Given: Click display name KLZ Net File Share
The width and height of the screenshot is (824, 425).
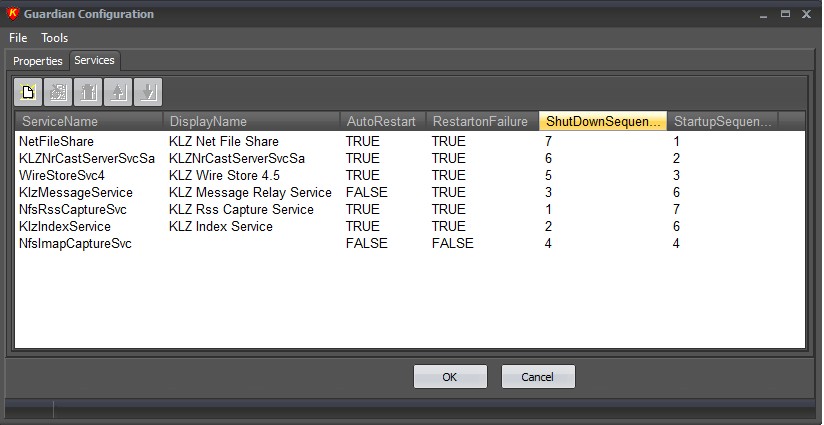Looking at the screenshot, I should point(224,141).
